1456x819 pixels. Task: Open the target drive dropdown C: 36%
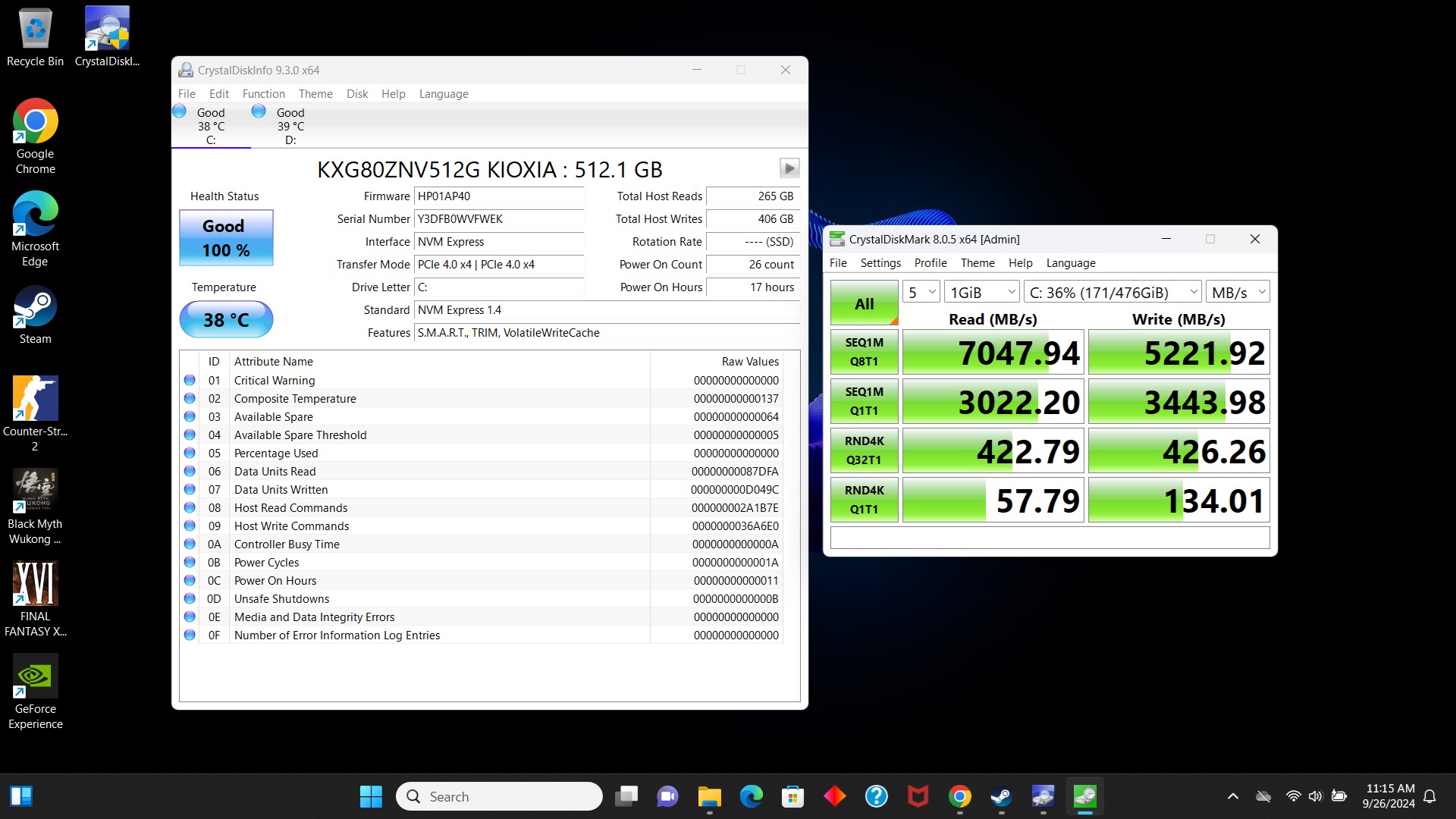1112,292
